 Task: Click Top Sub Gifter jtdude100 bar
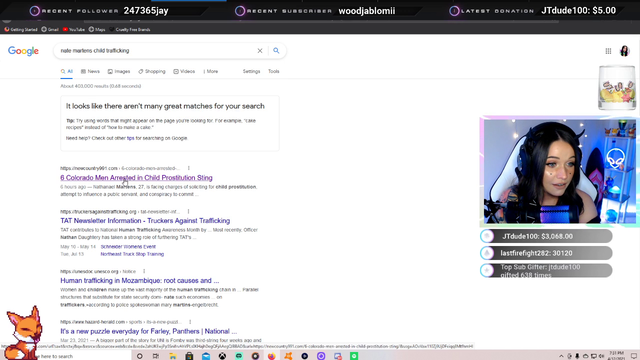547,270
